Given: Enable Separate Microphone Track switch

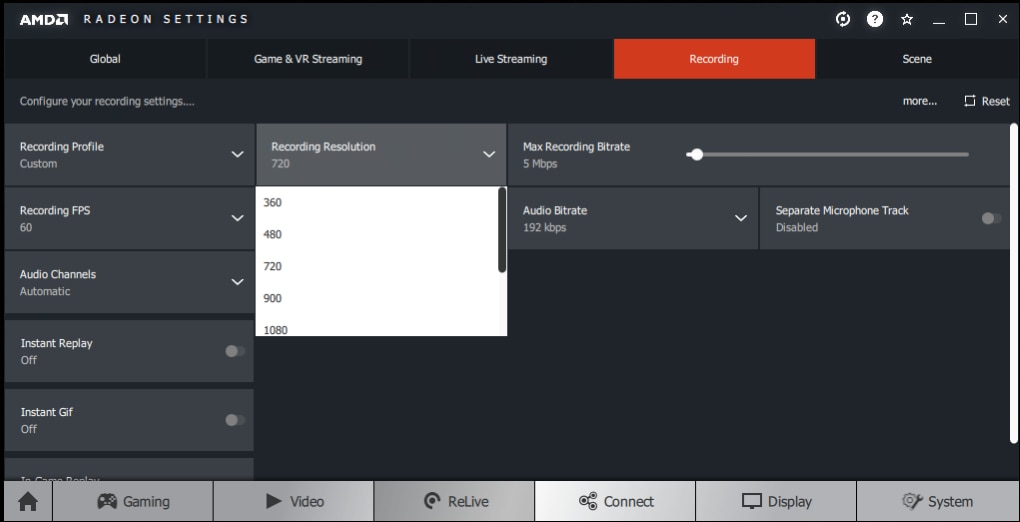Looking at the screenshot, I should (x=991, y=218).
